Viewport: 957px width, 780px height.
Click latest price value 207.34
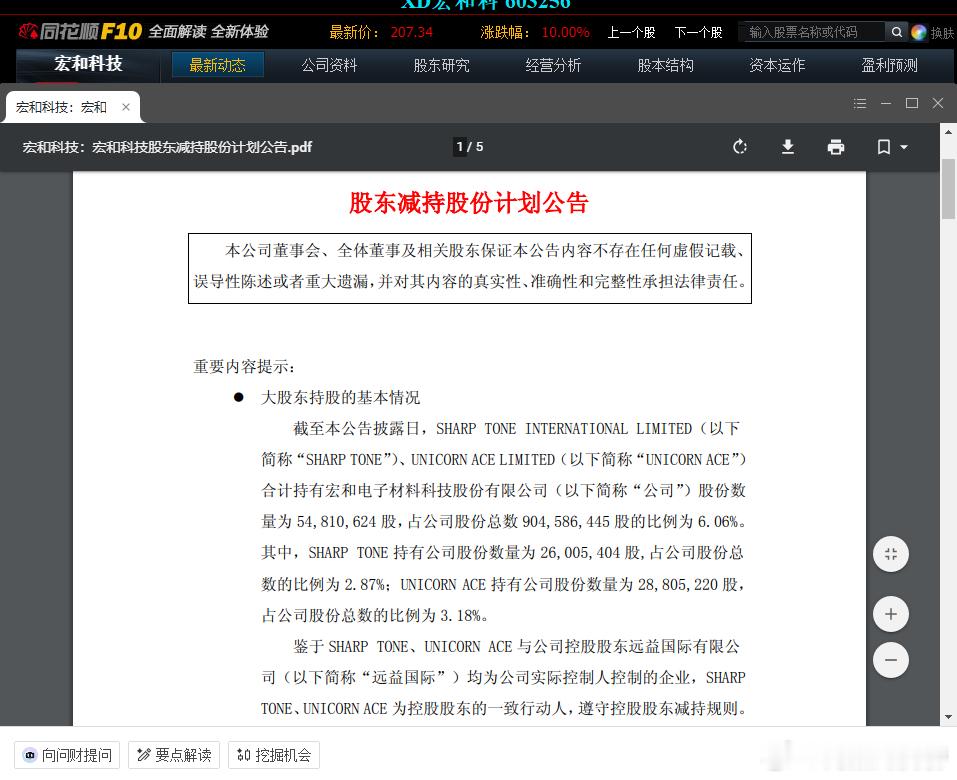click(411, 32)
